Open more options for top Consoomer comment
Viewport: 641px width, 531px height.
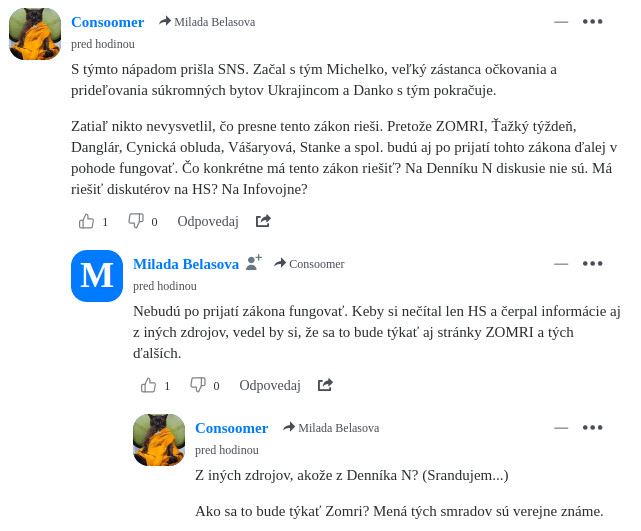593,21
